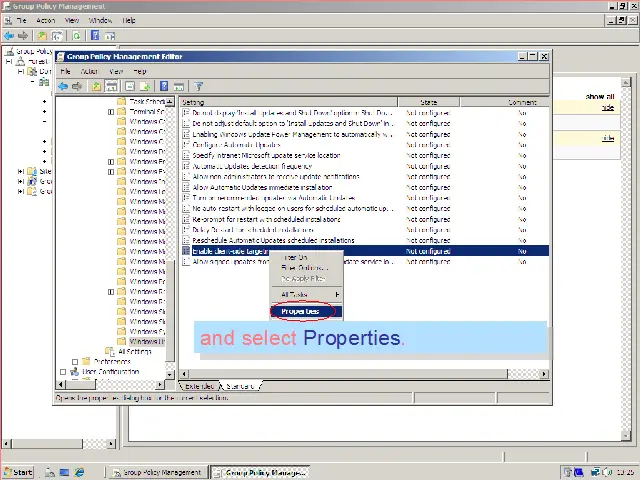Toggle Show/Hide Action Pane icon in Editor toolbar
Screen dimensions: 640x480
click(x=179, y=87)
